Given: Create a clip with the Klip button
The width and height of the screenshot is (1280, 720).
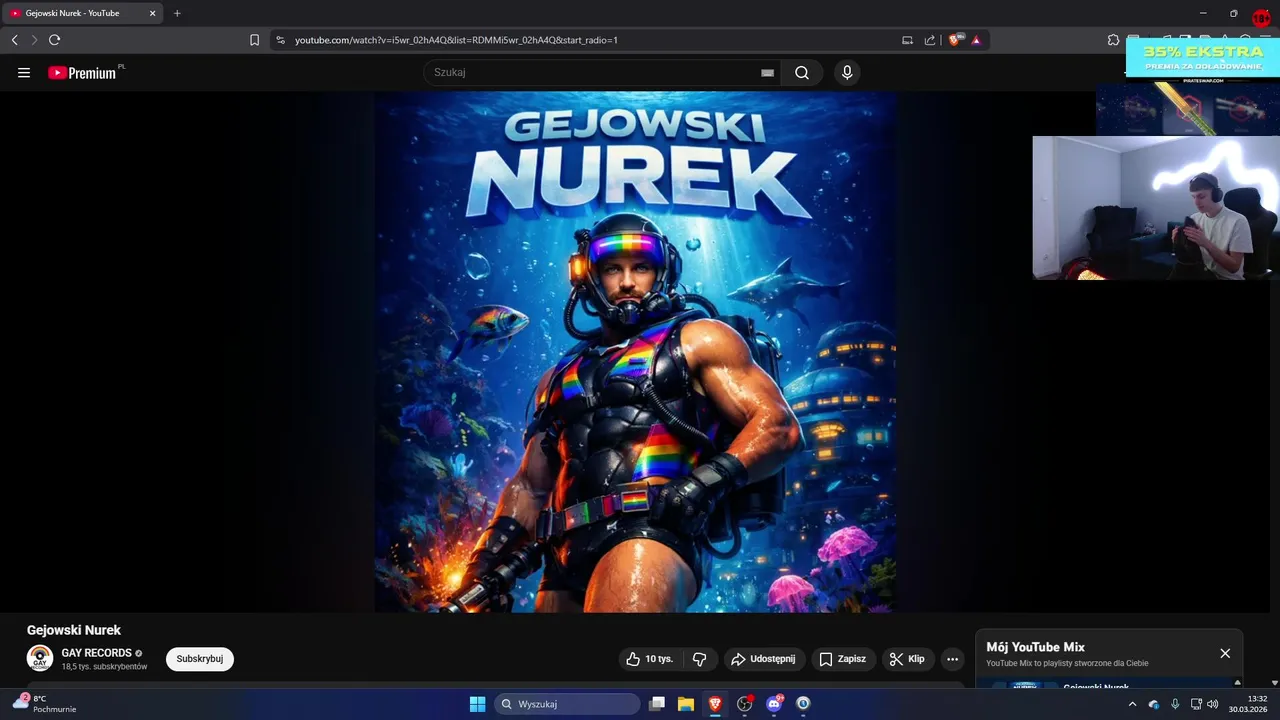Looking at the screenshot, I should click(908, 659).
